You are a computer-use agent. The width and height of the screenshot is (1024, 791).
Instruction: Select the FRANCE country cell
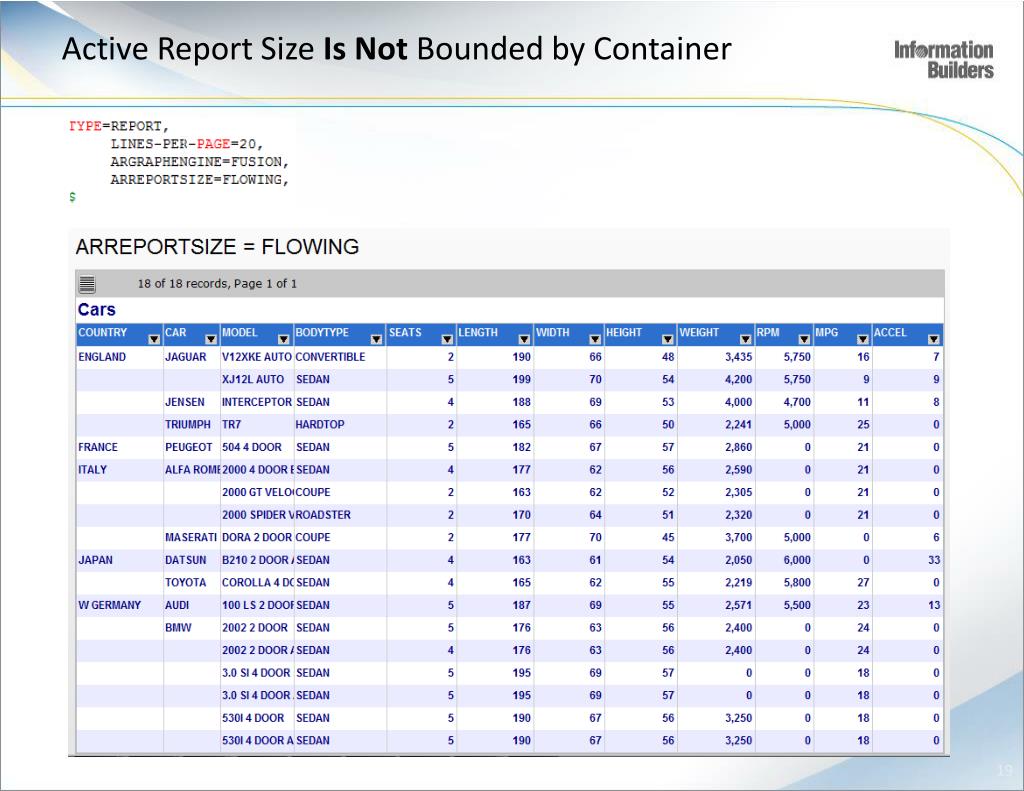point(98,447)
